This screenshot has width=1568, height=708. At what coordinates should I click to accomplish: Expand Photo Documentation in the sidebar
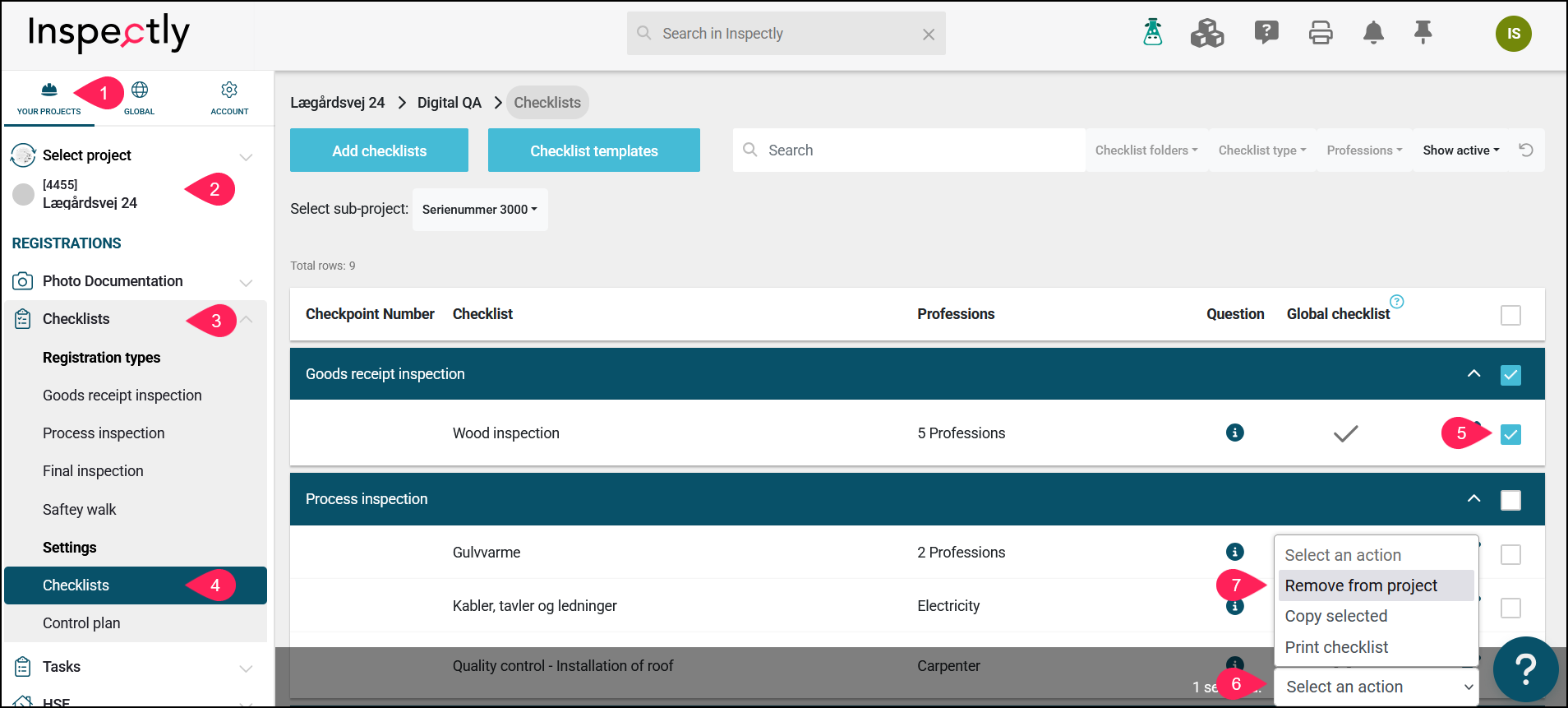246,282
